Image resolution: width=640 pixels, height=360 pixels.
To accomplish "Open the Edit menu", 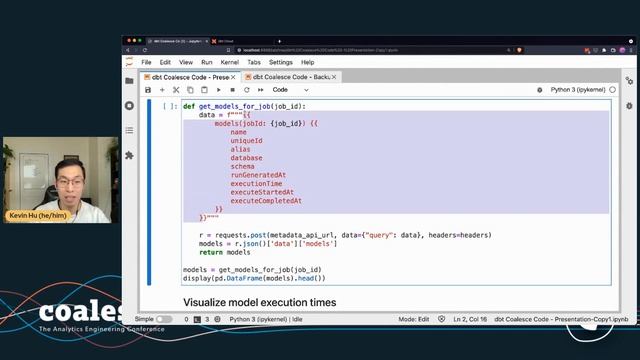I will click(x=165, y=62).
